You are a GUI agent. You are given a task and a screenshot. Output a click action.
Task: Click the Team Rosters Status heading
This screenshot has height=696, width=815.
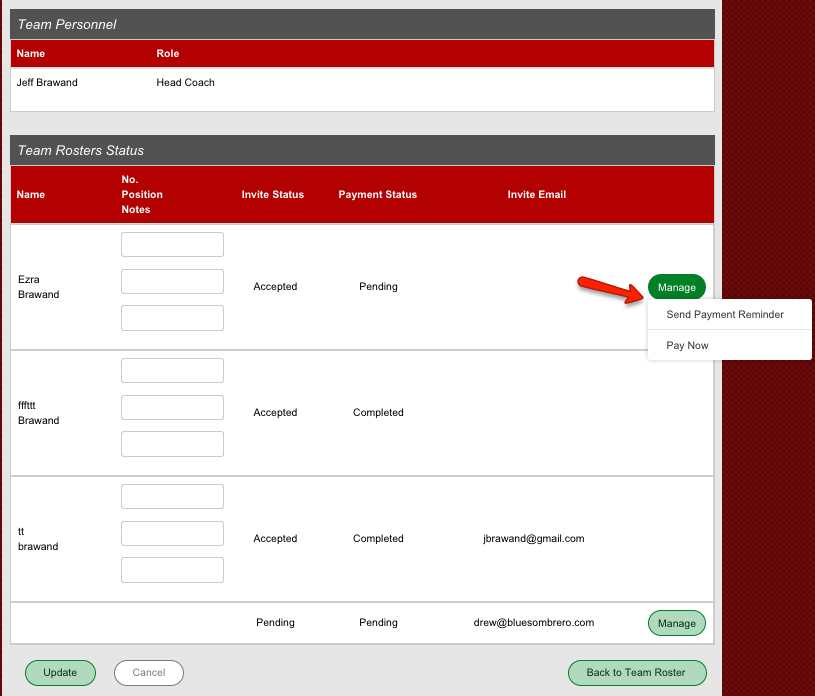pyautogui.click(x=81, y=150)
